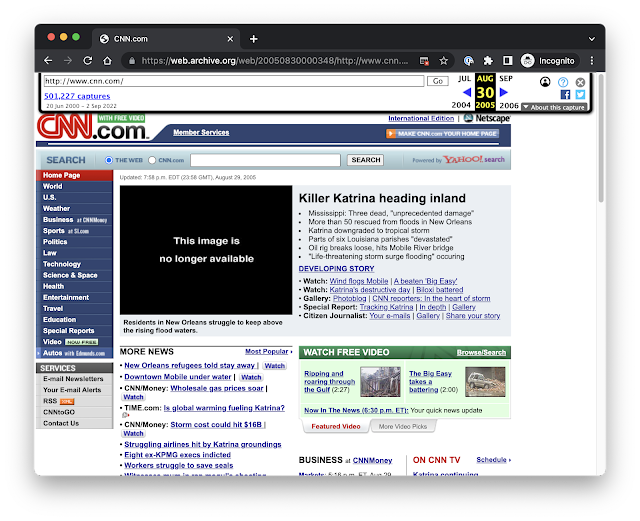Click Watch button next to Downtown Mobile story
640x521 pixels.
(251, 377)
